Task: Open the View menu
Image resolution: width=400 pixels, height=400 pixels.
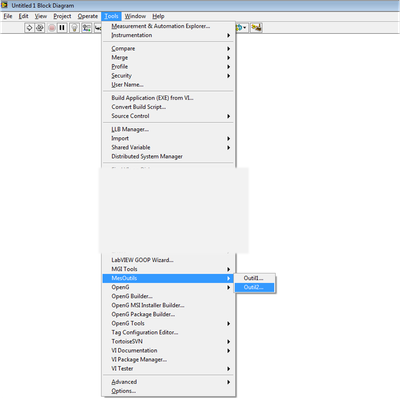Action: 41,16
